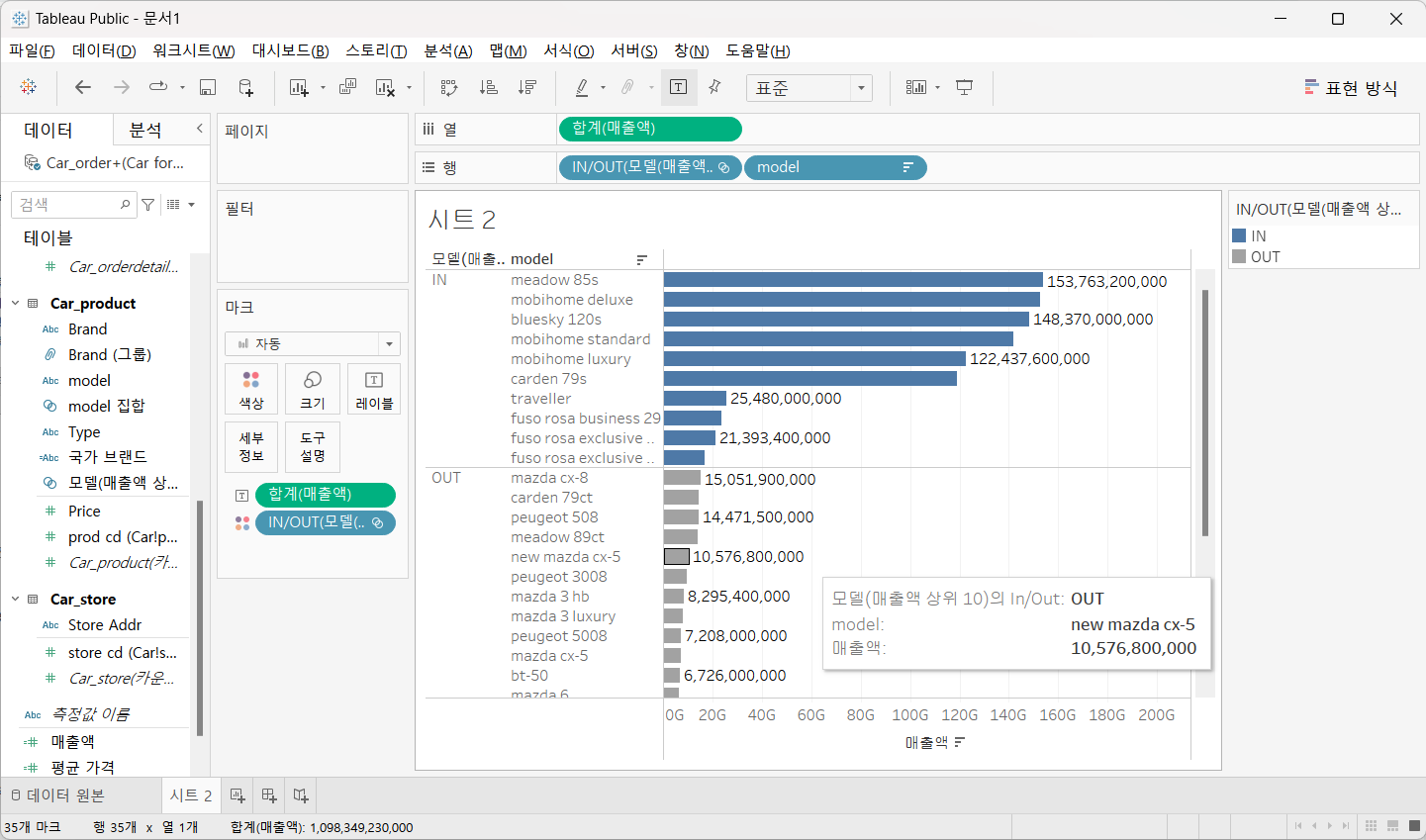
Task: Click the 레이블 label card
Action: click(374, 389)
